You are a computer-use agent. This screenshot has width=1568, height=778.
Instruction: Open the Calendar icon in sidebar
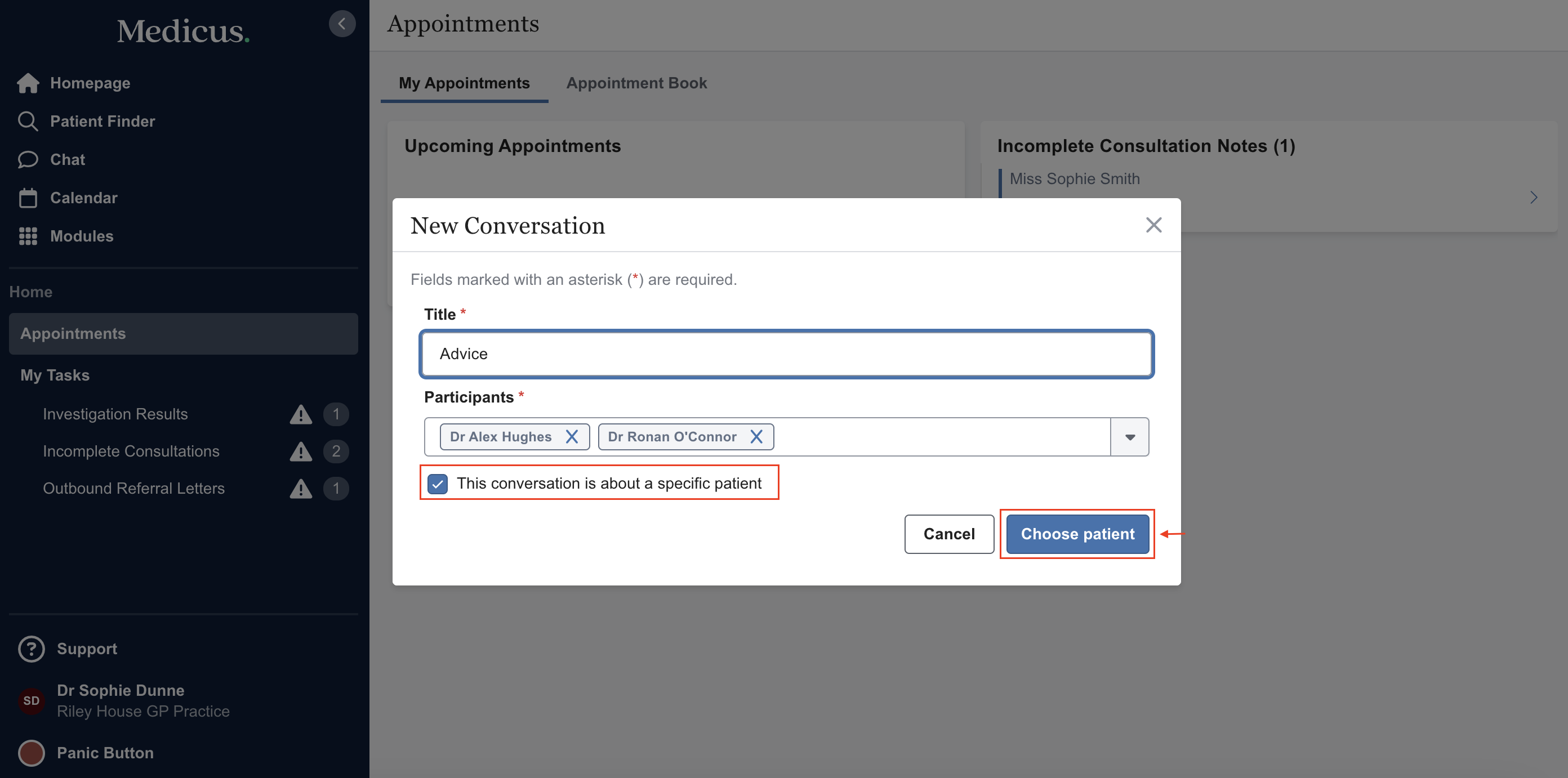(28, 197)
